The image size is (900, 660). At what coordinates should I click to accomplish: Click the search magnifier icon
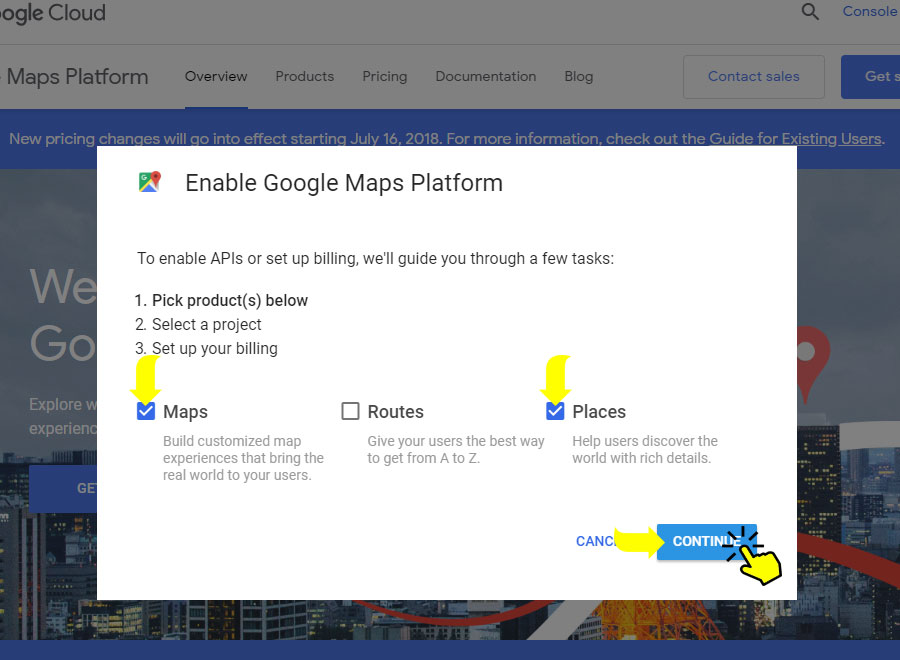[x=810, y=12]
